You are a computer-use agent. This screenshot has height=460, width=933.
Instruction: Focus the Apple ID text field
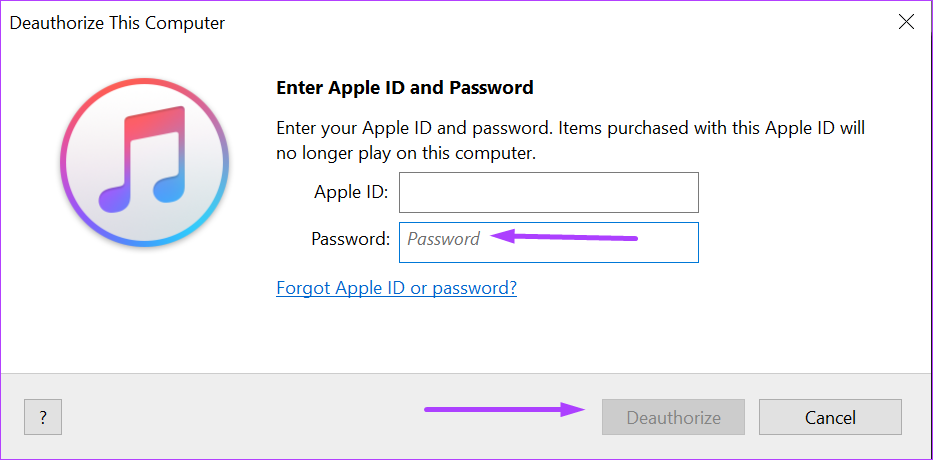pyautogui.click(x=548, y=192)
